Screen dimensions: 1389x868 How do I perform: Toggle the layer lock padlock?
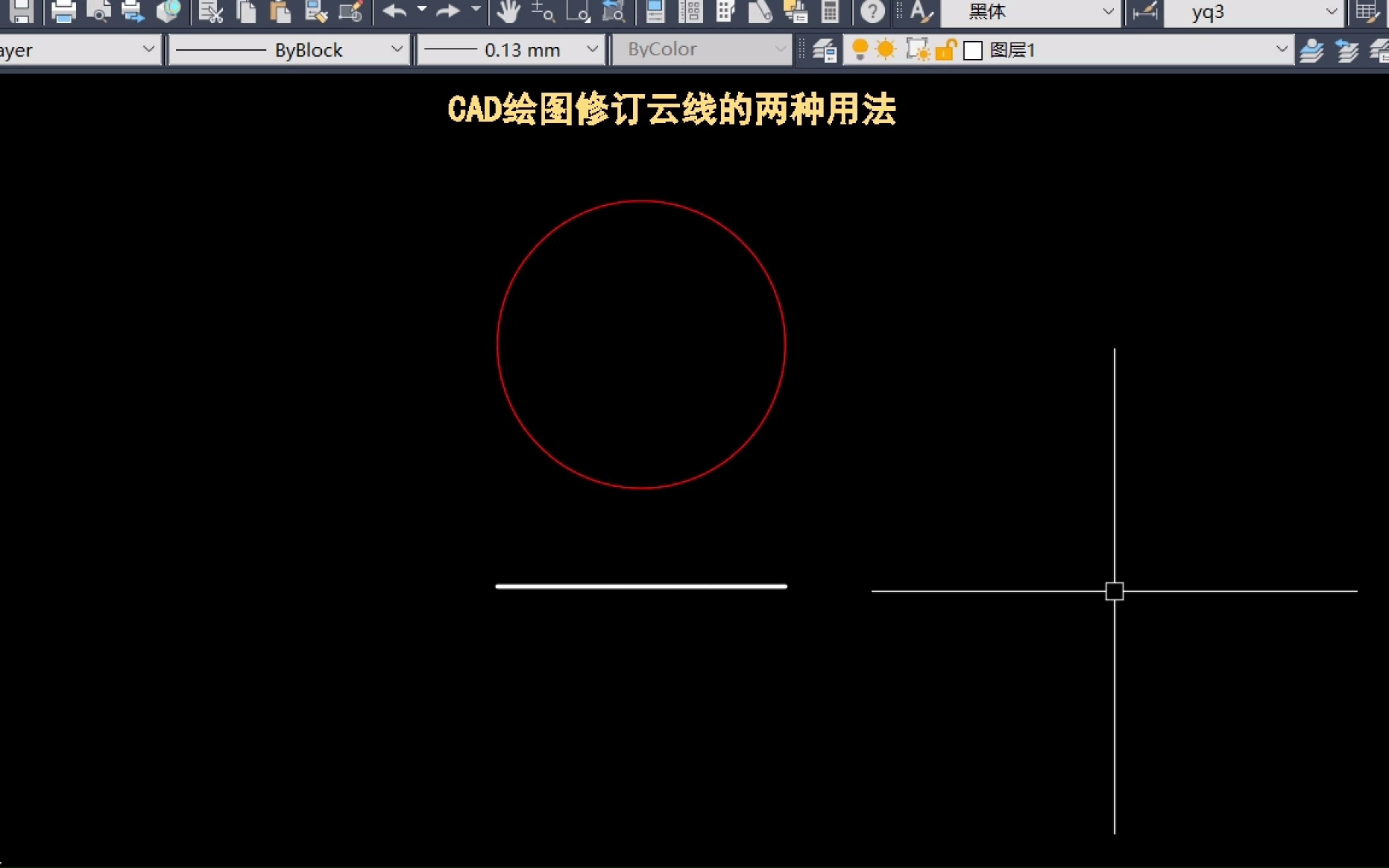click(x=945, y=51)
